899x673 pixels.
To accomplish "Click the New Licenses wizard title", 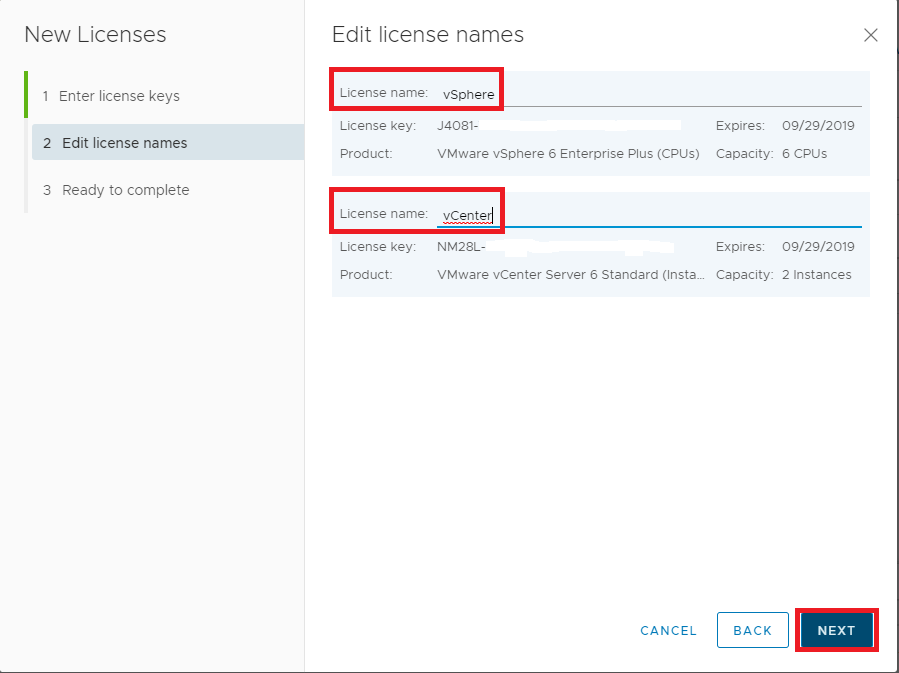I will click(x=95, y=35).
